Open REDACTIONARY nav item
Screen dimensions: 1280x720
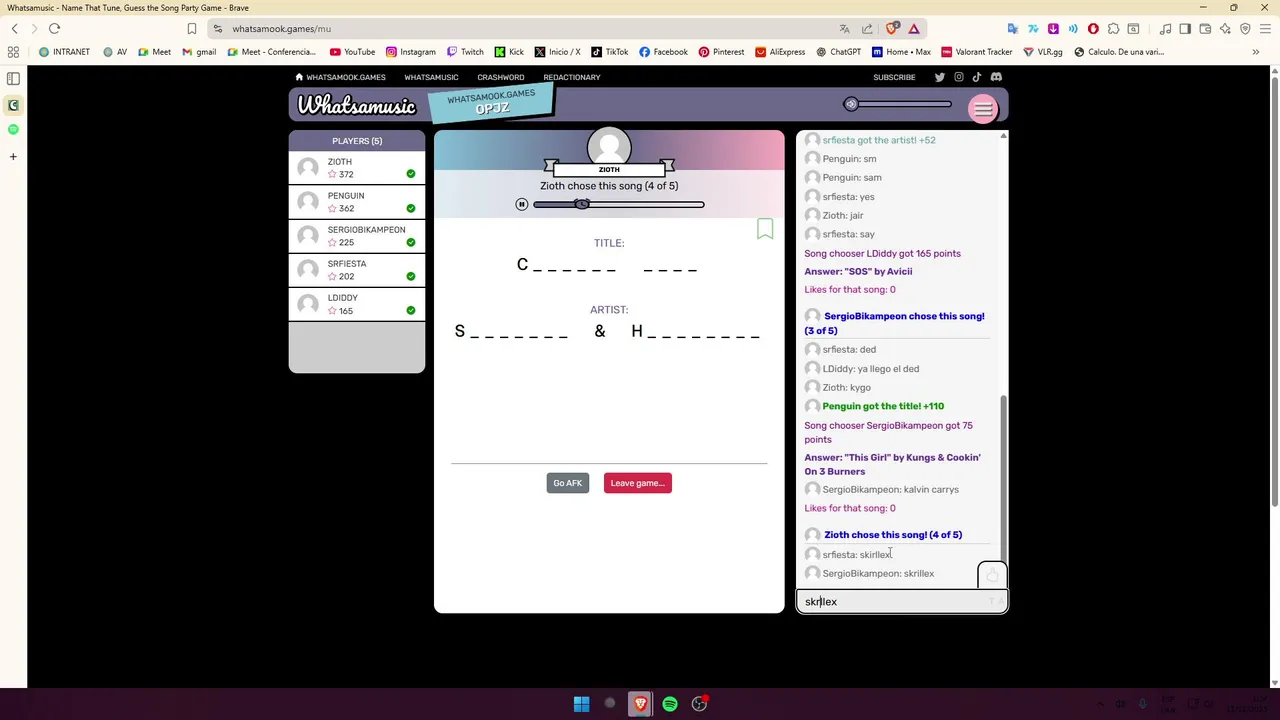pyautogui.click(x=572, y=77)
